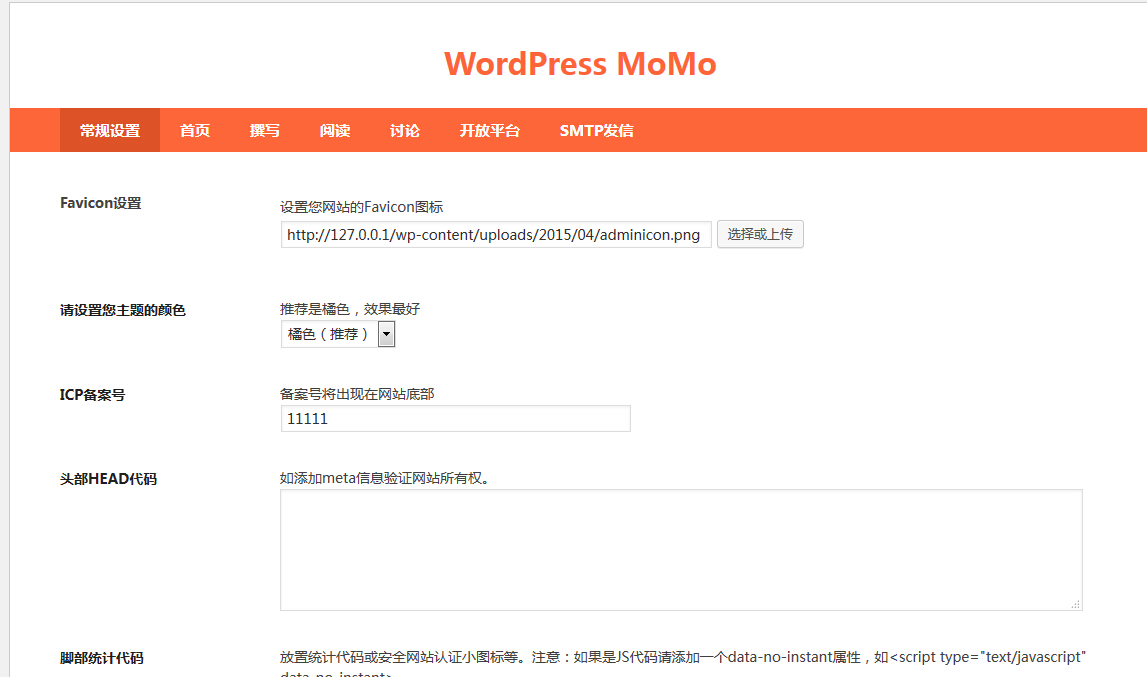Click the Favicon设置 label
This screenshot has width=1147, height=677.
click(100, 203)
